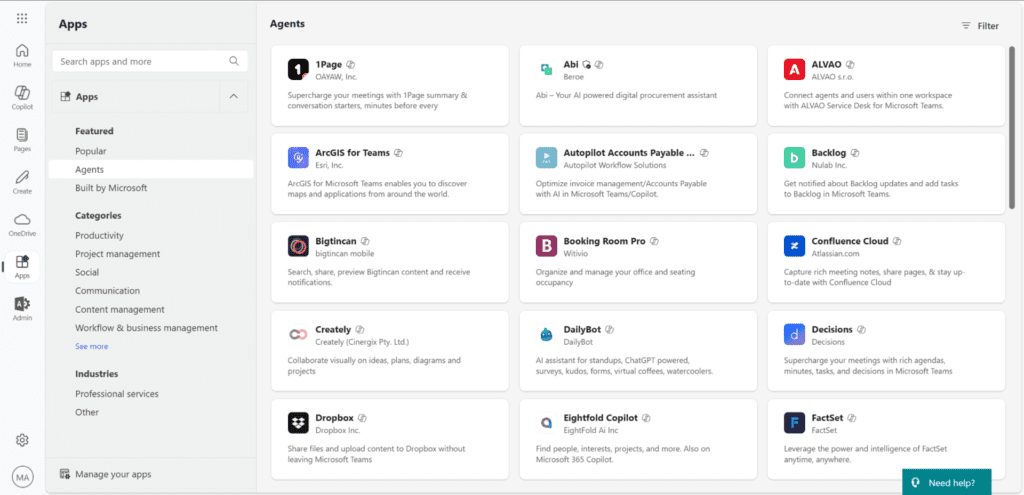Open the Creately app title
The height and width of the screenshot is (495, 1024).
[333, 329]
